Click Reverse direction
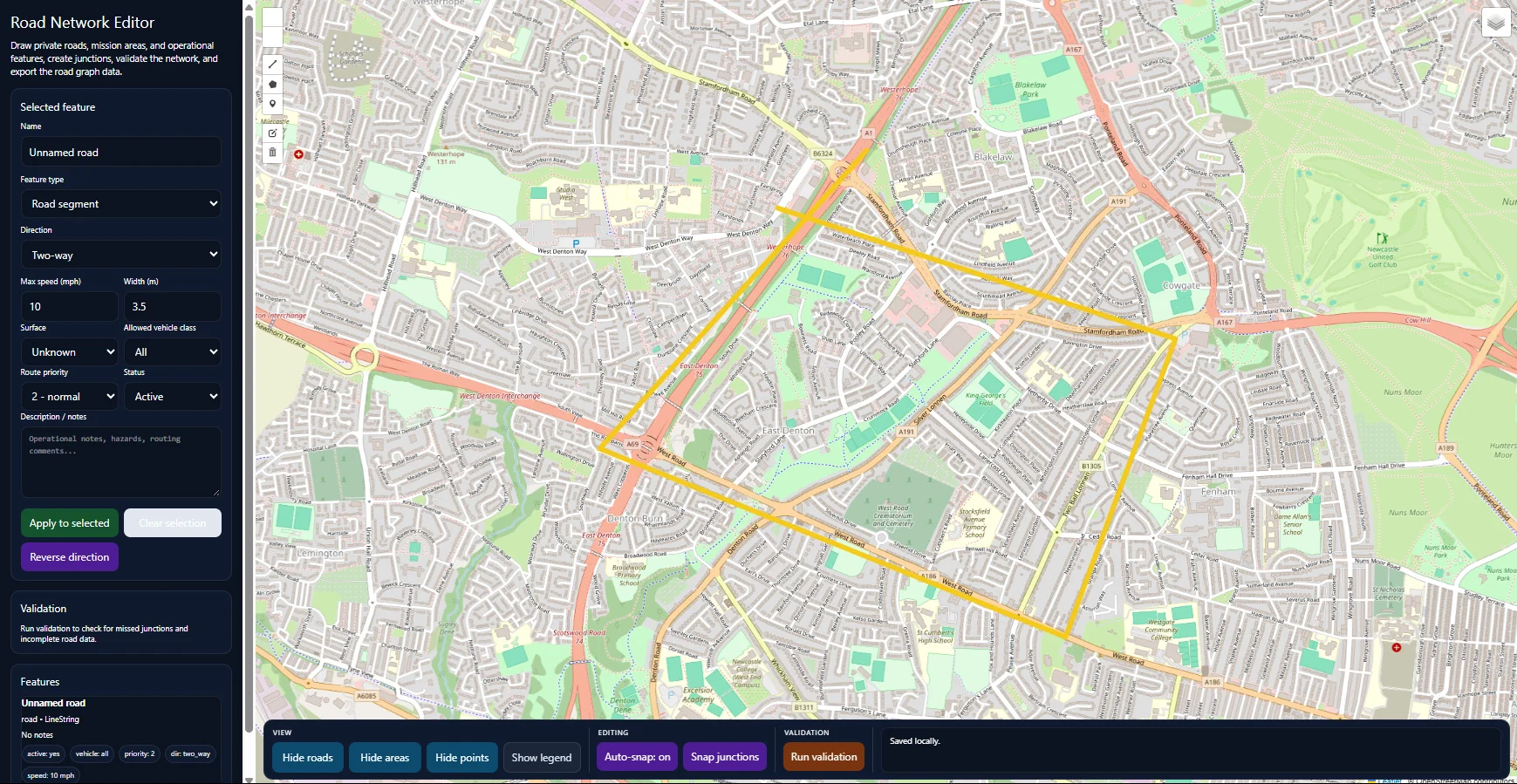This screenshot has width=1517, height=784. click(x=70, y=557)
